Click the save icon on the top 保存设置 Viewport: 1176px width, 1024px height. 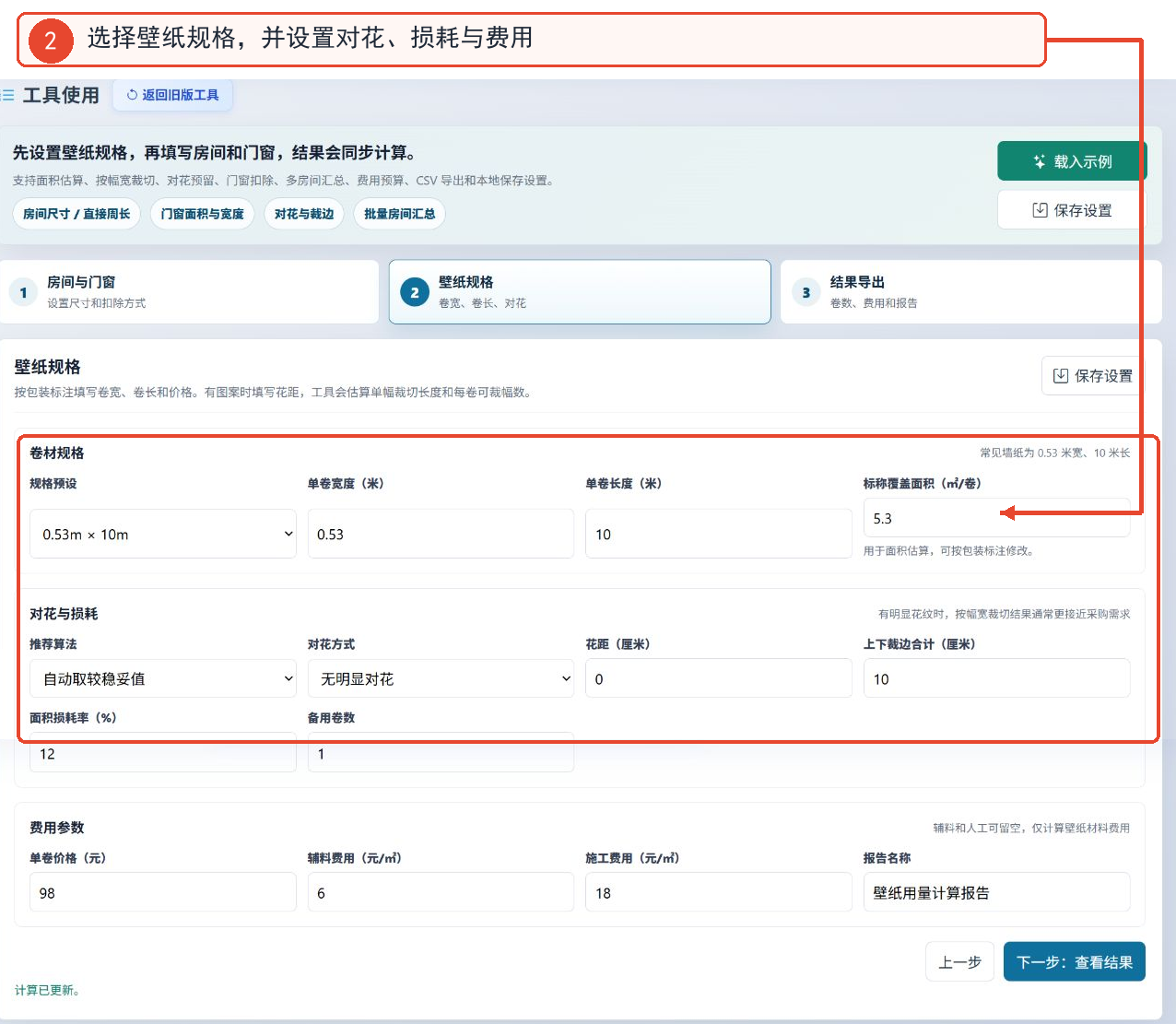1040,210
